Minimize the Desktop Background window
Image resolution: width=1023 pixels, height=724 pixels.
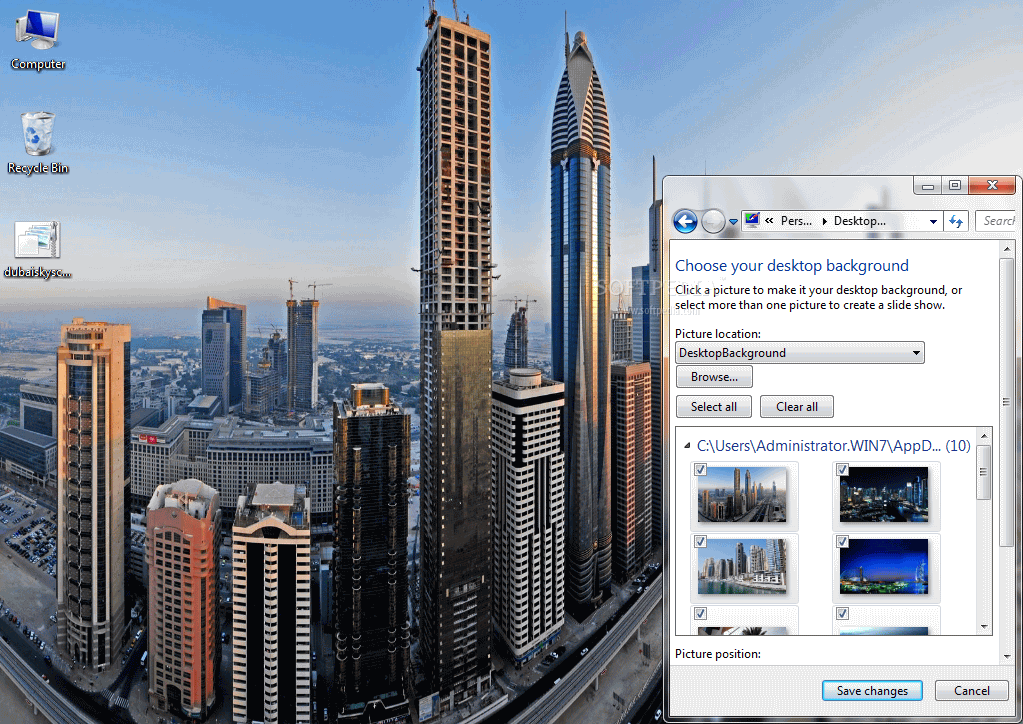928,186
